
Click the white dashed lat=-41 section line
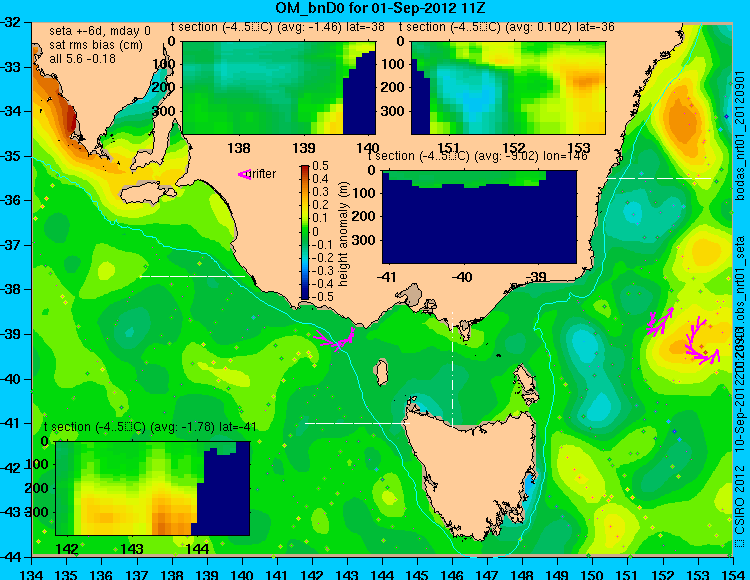point(357,423)
